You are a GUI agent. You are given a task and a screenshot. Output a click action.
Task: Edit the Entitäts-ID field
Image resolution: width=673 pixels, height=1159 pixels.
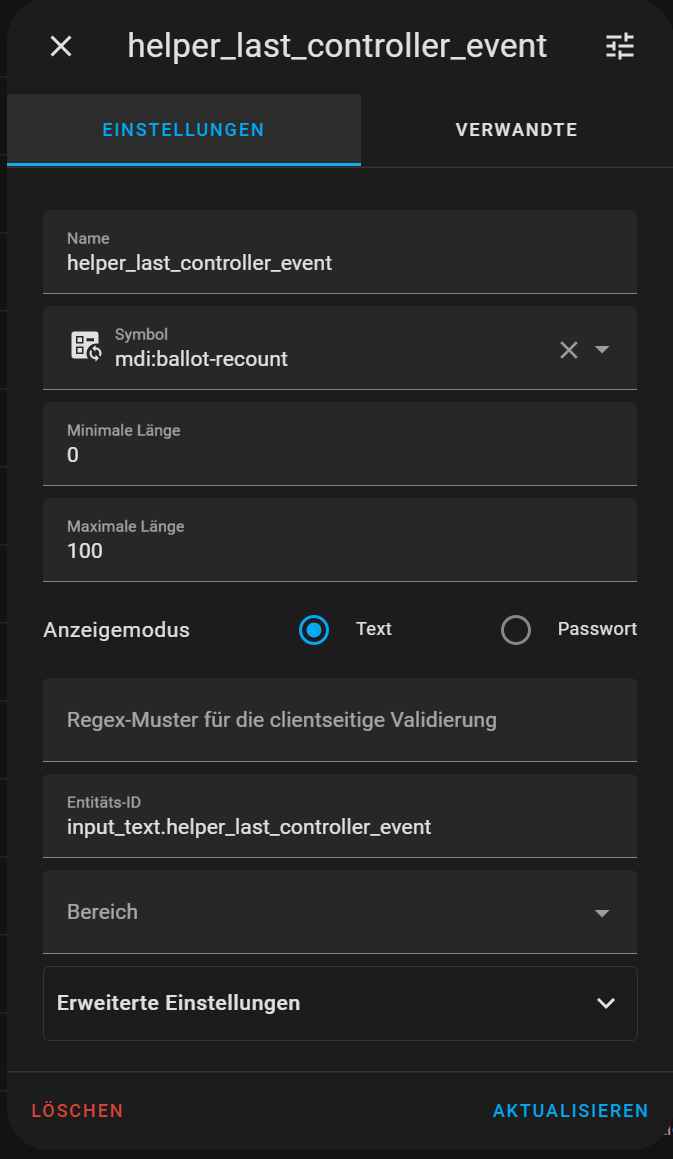click(x=340, y=827)
